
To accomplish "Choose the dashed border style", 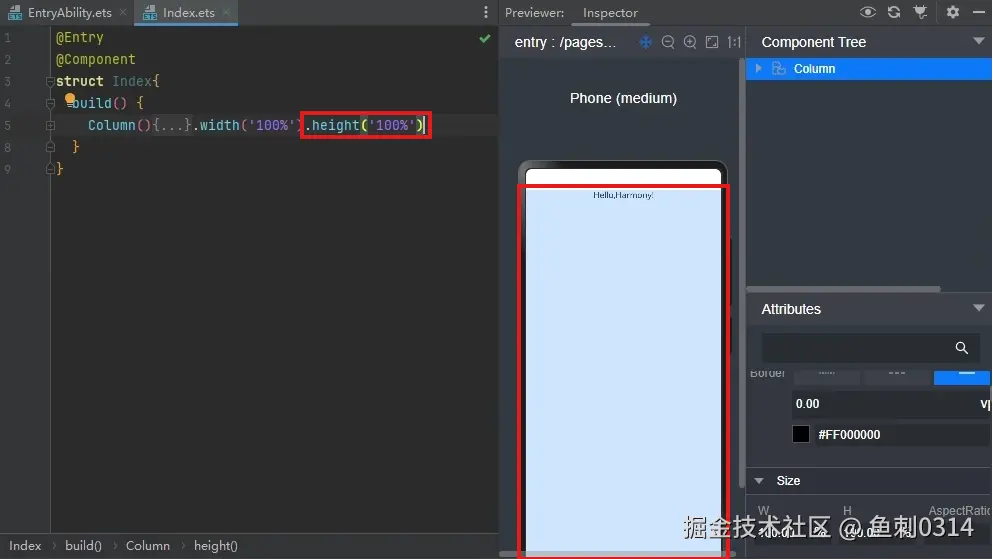I will click(x=896, y=376).
